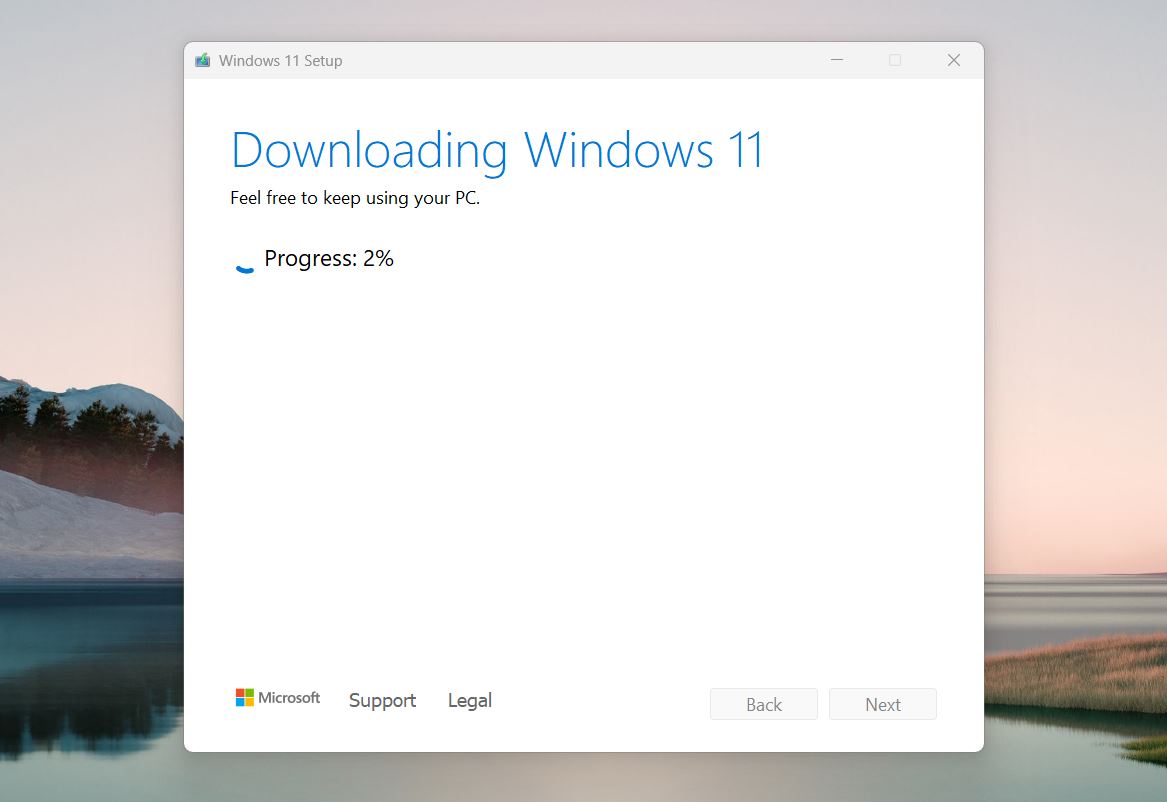Click the "Windows 11 Setup" window title
Image resolution: width=1167 pixels, height=802 pixels.
coord(281,61)
